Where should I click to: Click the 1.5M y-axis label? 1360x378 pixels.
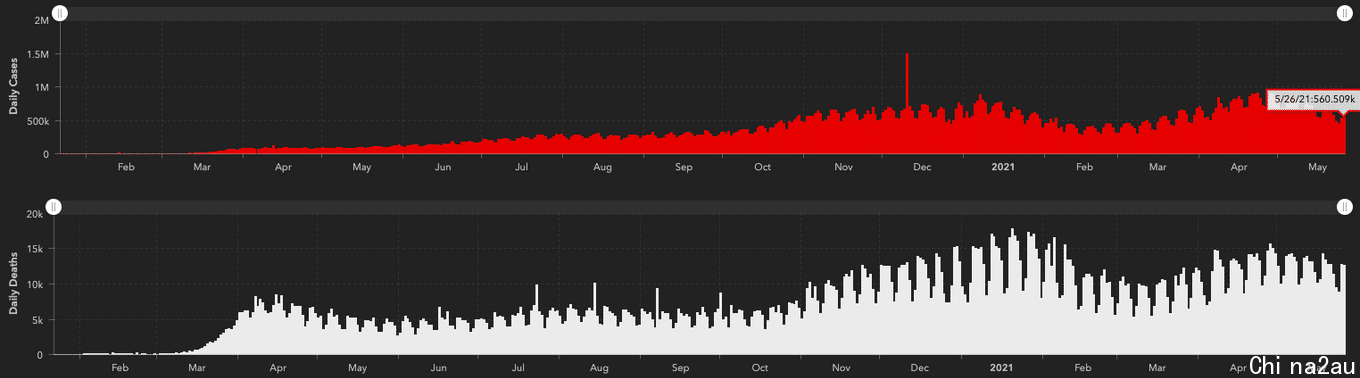(x=38, y=54)
